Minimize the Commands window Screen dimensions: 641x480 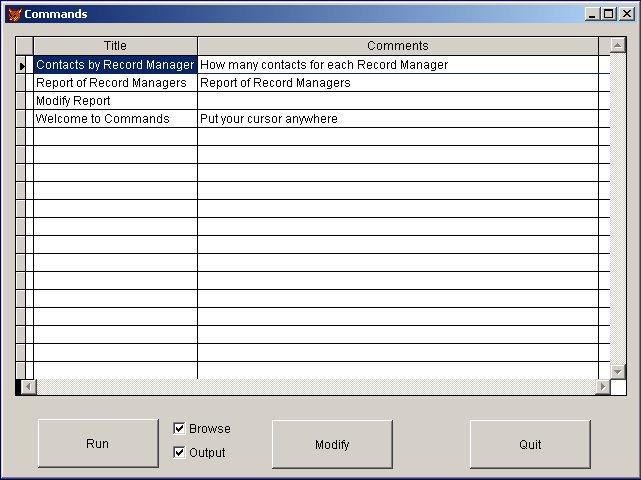tap(592, 14)
